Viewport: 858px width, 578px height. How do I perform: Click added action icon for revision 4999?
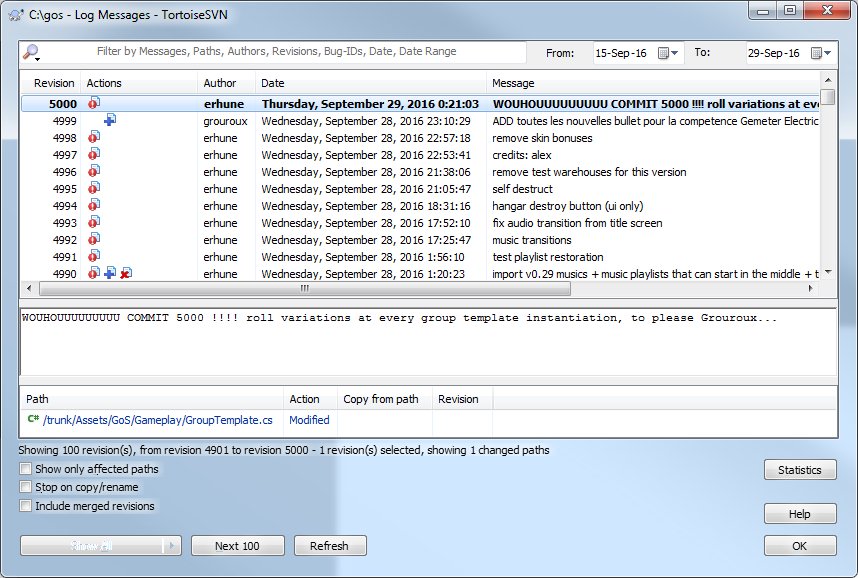coord(110,120)
